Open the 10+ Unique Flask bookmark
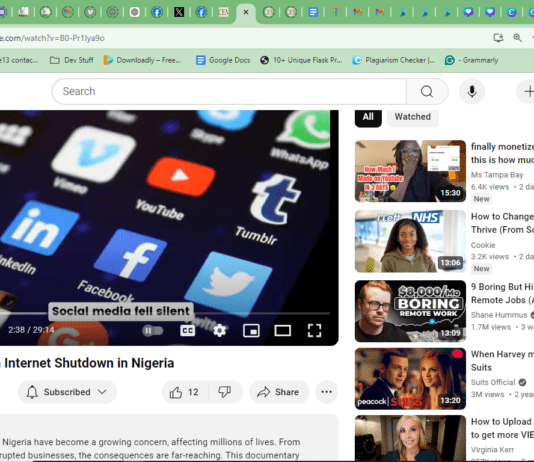Viewport: 534px width, 462px height. click(301, 60)
